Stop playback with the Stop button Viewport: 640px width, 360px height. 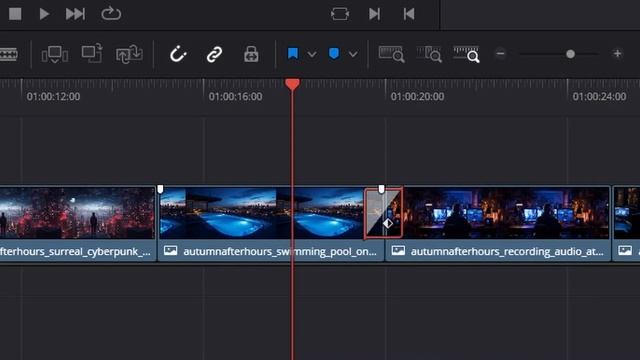click(15, 14)
